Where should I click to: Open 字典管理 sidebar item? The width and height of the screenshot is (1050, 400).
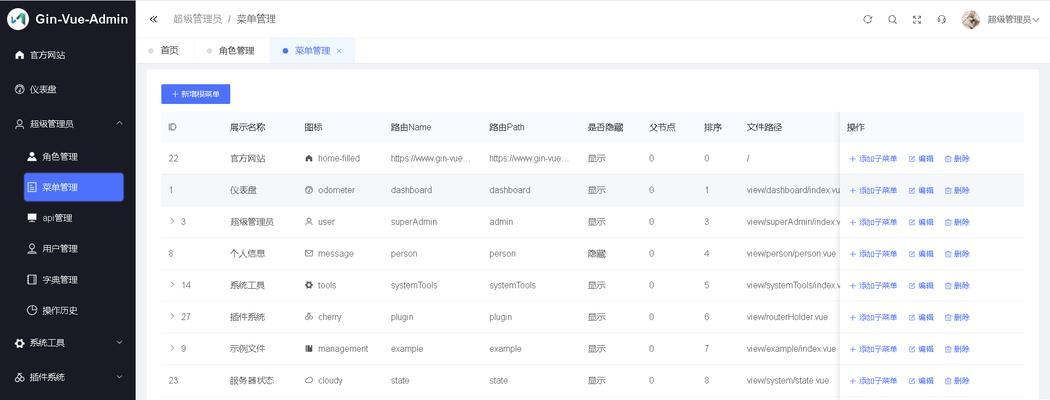[74, 279]
